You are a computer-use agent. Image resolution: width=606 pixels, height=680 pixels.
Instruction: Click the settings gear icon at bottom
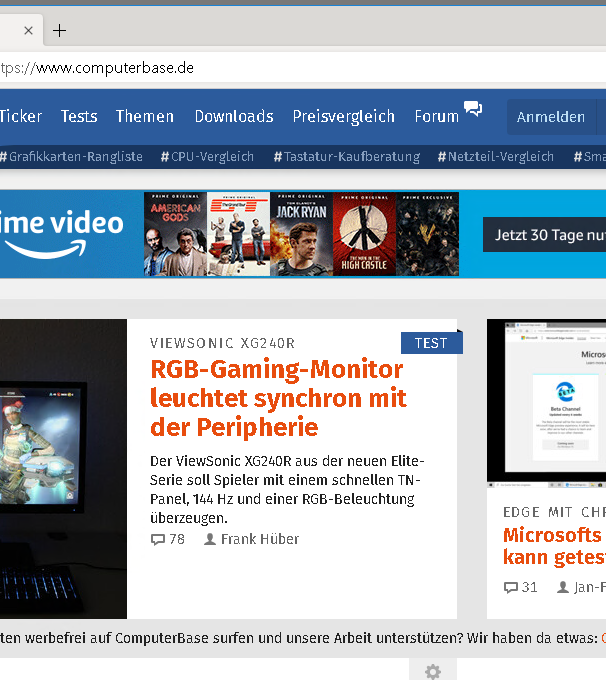432,672
